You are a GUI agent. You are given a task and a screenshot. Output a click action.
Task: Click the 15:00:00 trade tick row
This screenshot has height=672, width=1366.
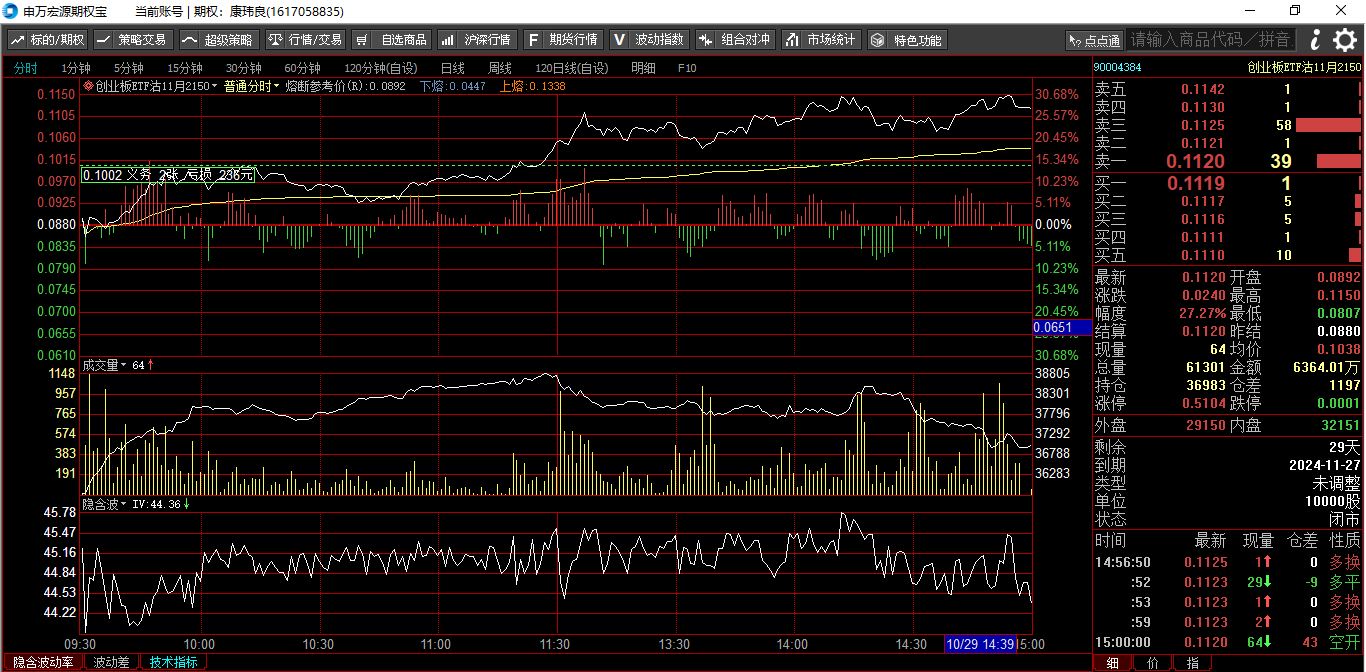click(x=1228, y=641)
